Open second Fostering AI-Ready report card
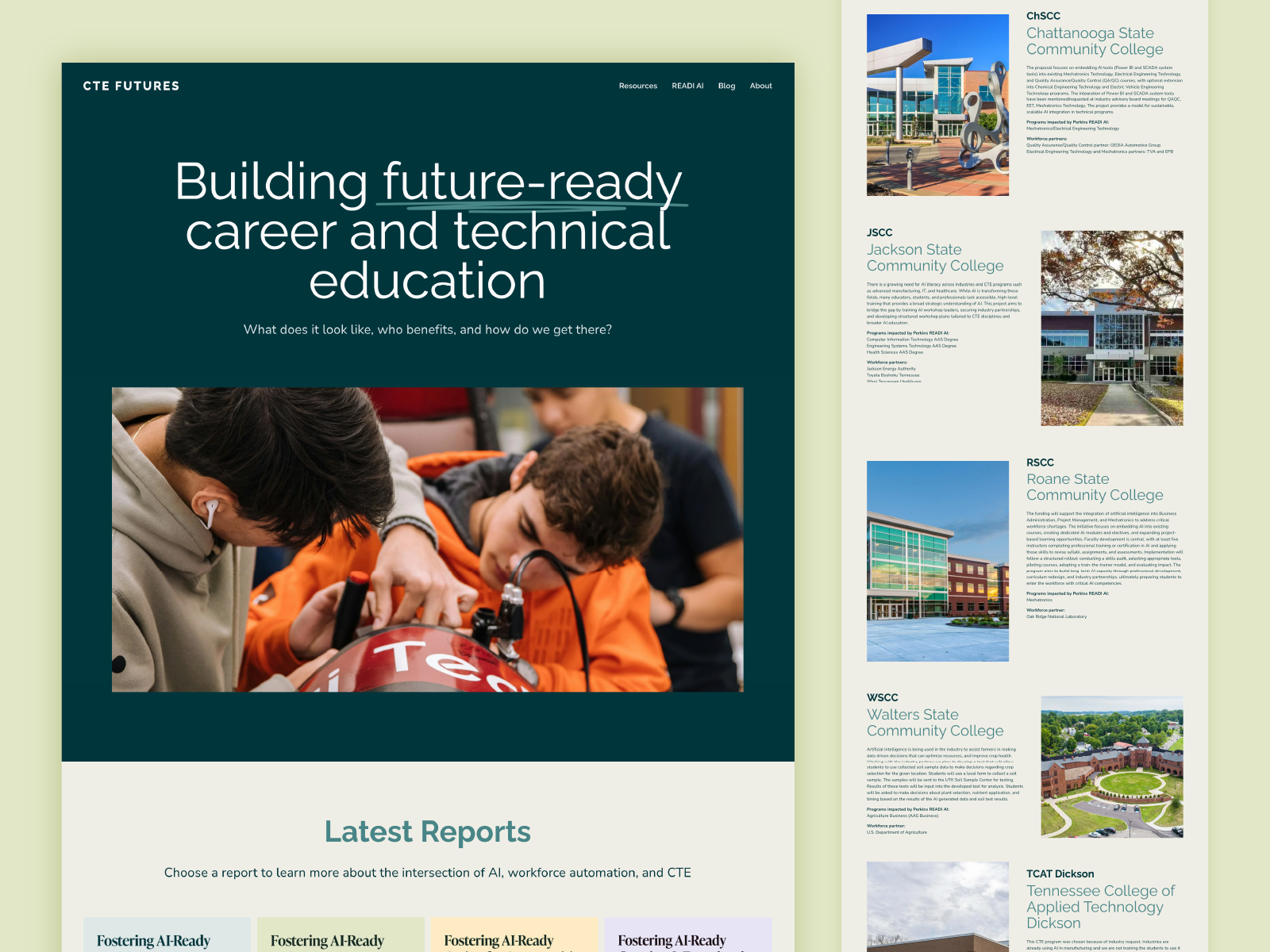This screenshot has height=952, width=1270. tap(341, 935)
